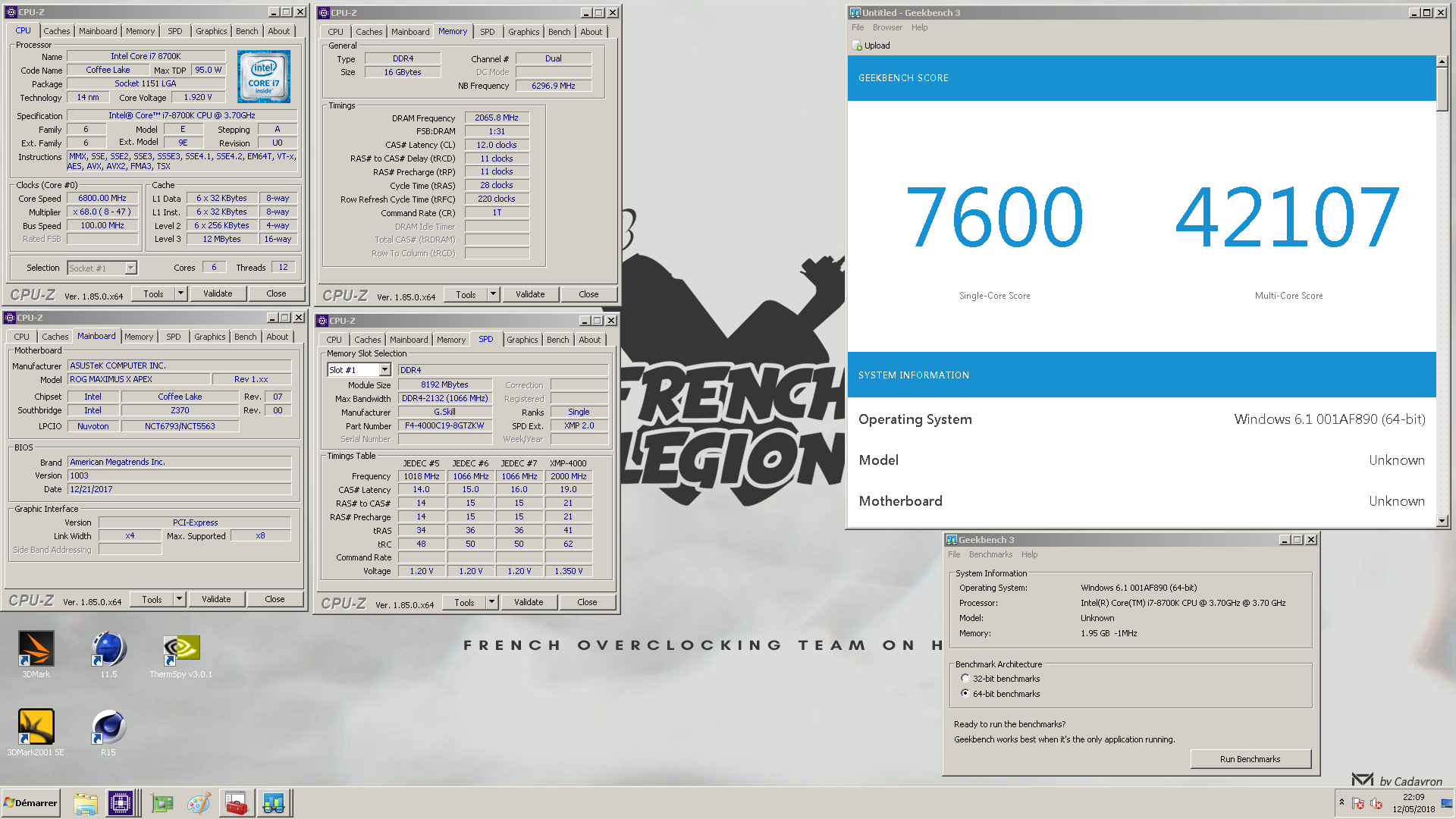Select 64-bit benchmarks radio button
1456x819 pixels.
click(965, 694)
